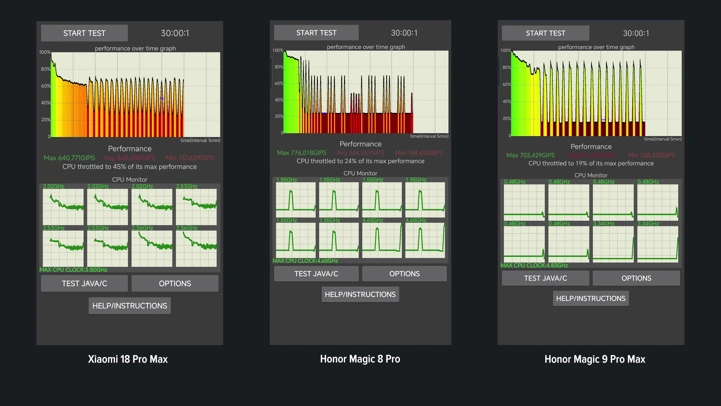Screen dimensions: 721x406
Task: Click the 'Xiaomi 18 Pro Max' caption
Action: click(128, 359)
